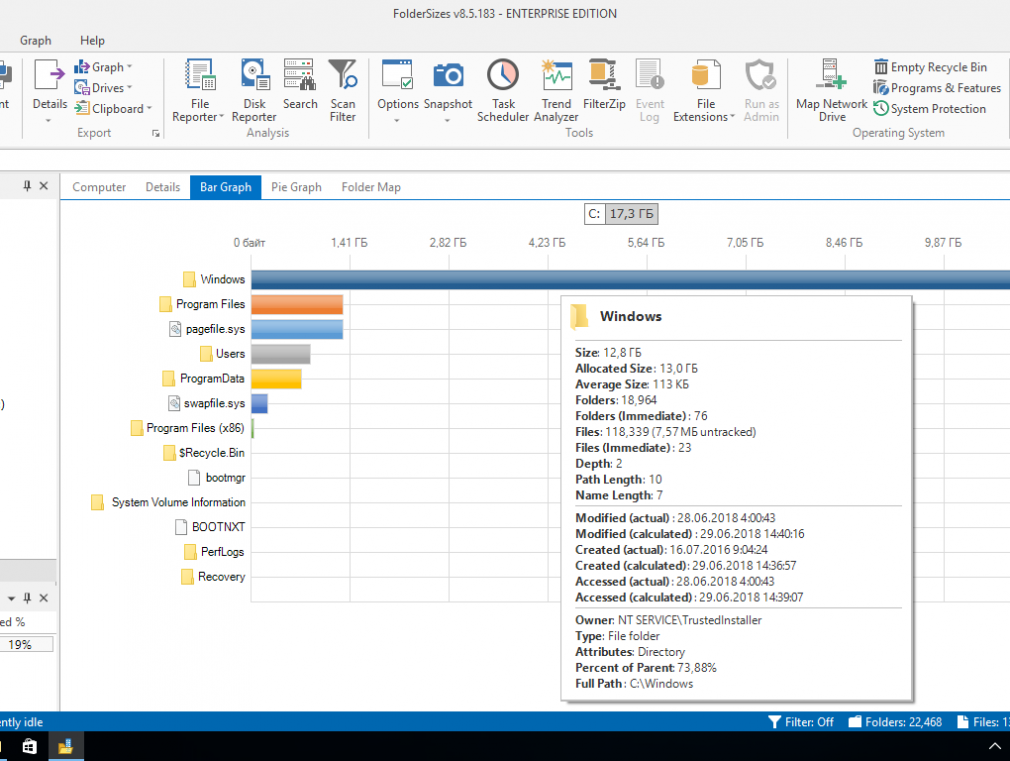
Task: Select the BOOTNXT file label
Action: pyautogui.click(x=218, y=527)
